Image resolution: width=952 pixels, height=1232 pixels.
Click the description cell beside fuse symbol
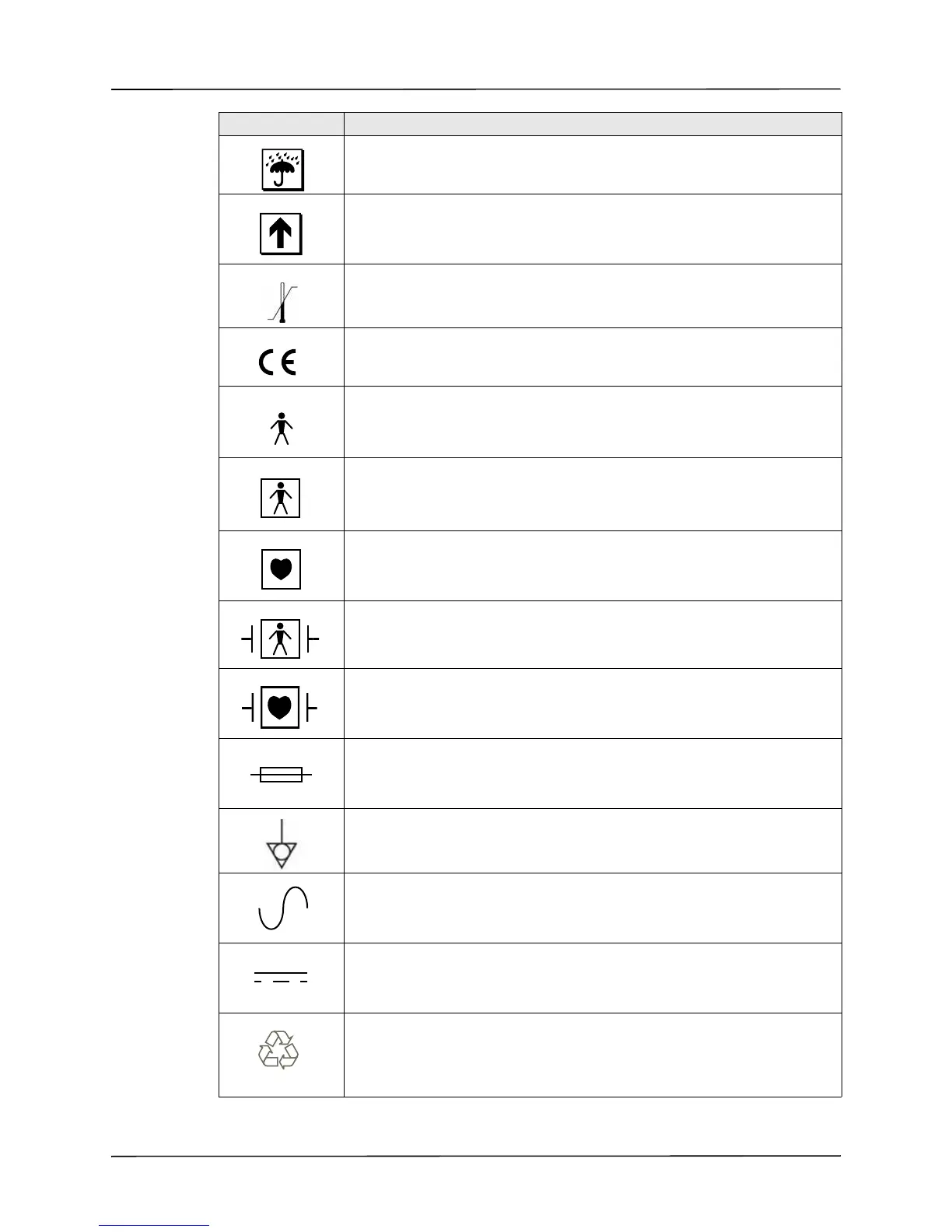[x=593, y=774]
